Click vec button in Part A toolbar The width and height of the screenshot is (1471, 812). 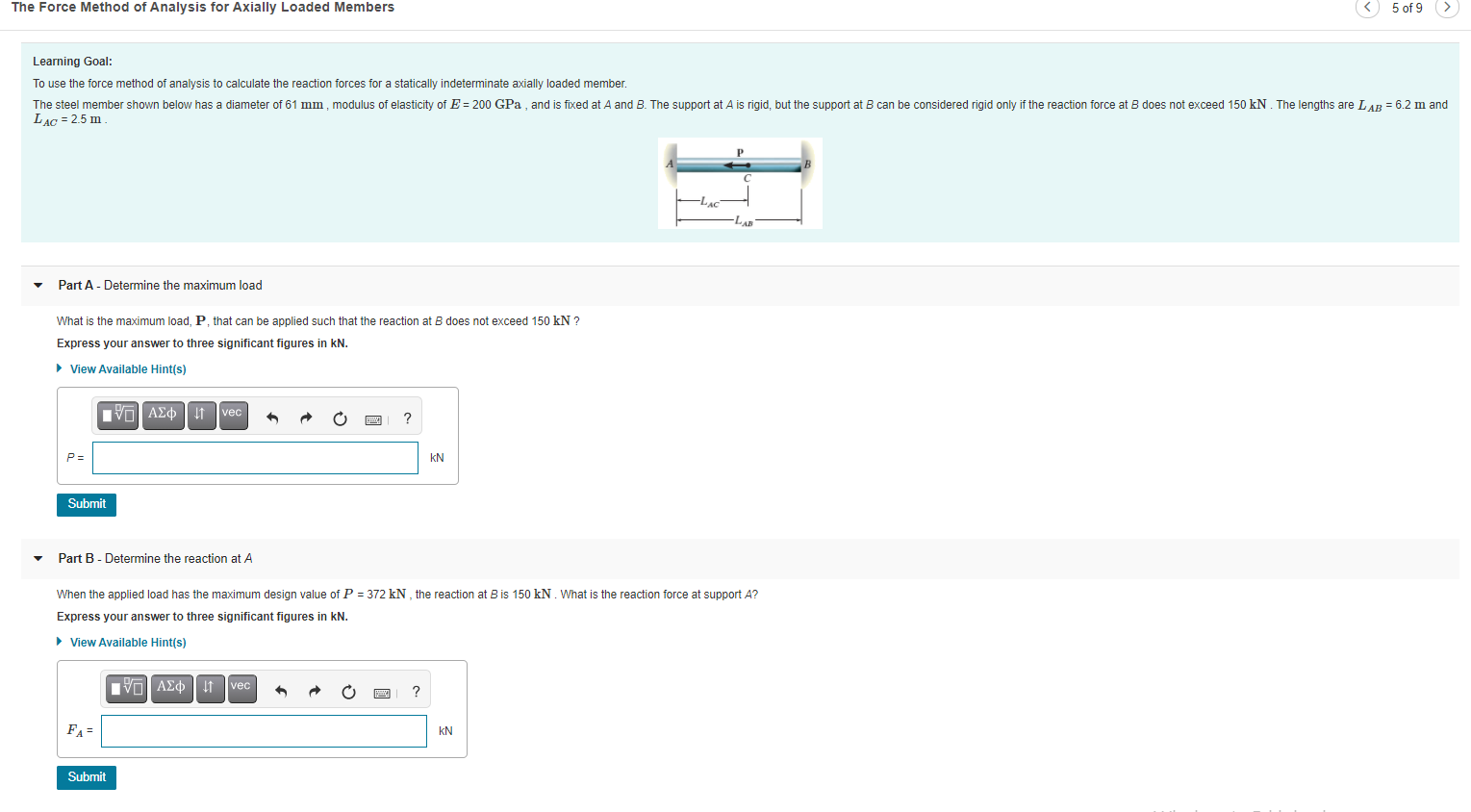pyautogui.click(x=233, y=415)
